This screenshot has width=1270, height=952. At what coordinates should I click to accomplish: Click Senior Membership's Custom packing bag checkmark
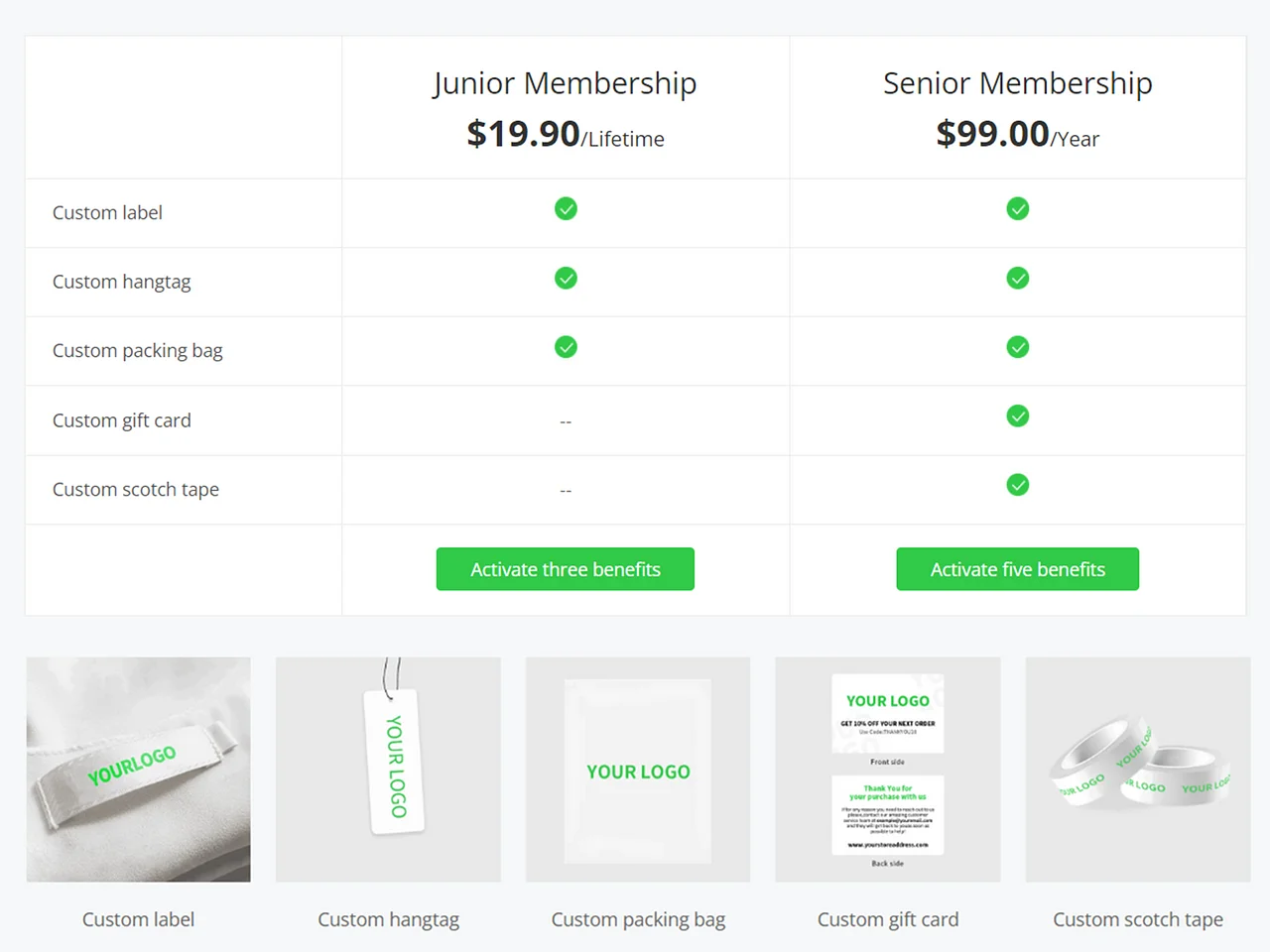coord(1018,347)
